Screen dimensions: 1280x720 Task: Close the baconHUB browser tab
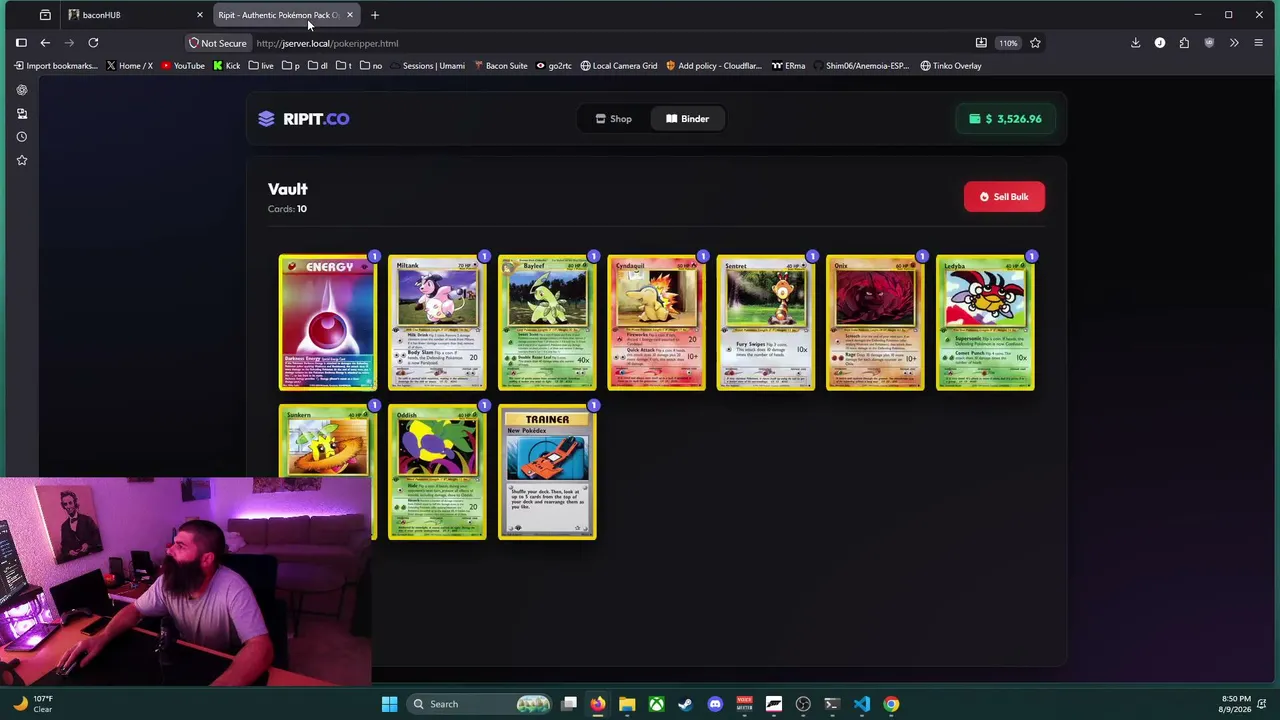pyautogui.click(x=200, y=15)
